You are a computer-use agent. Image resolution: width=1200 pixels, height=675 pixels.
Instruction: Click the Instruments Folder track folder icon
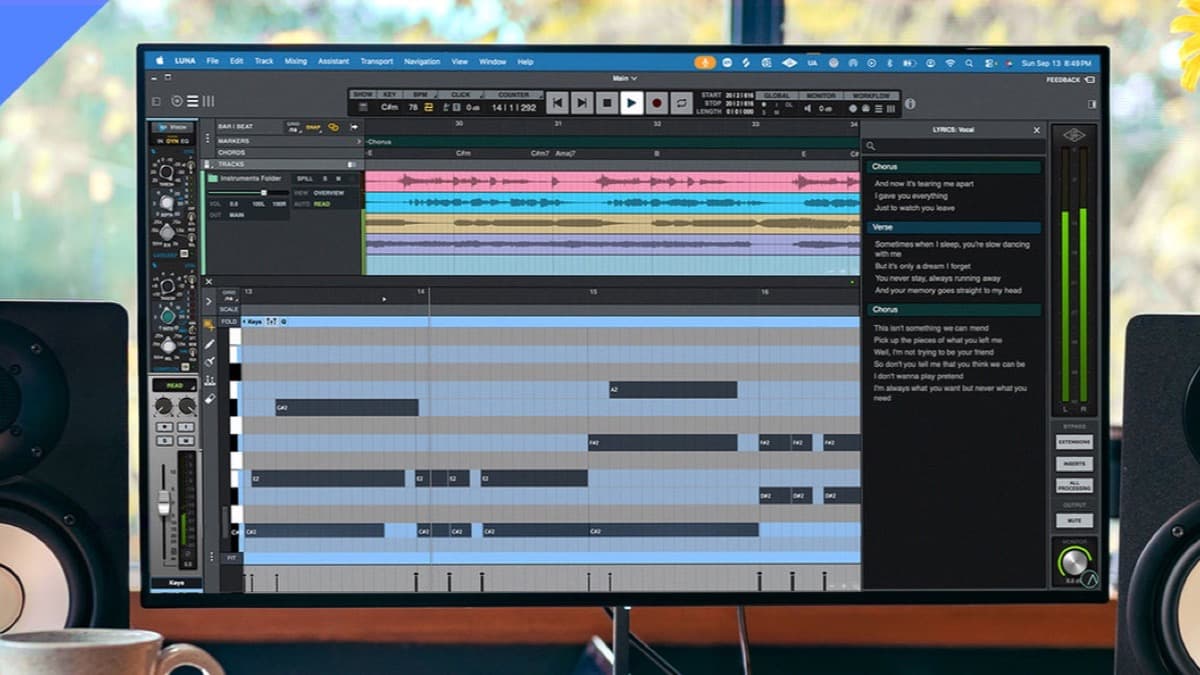(x=213, y=178)
